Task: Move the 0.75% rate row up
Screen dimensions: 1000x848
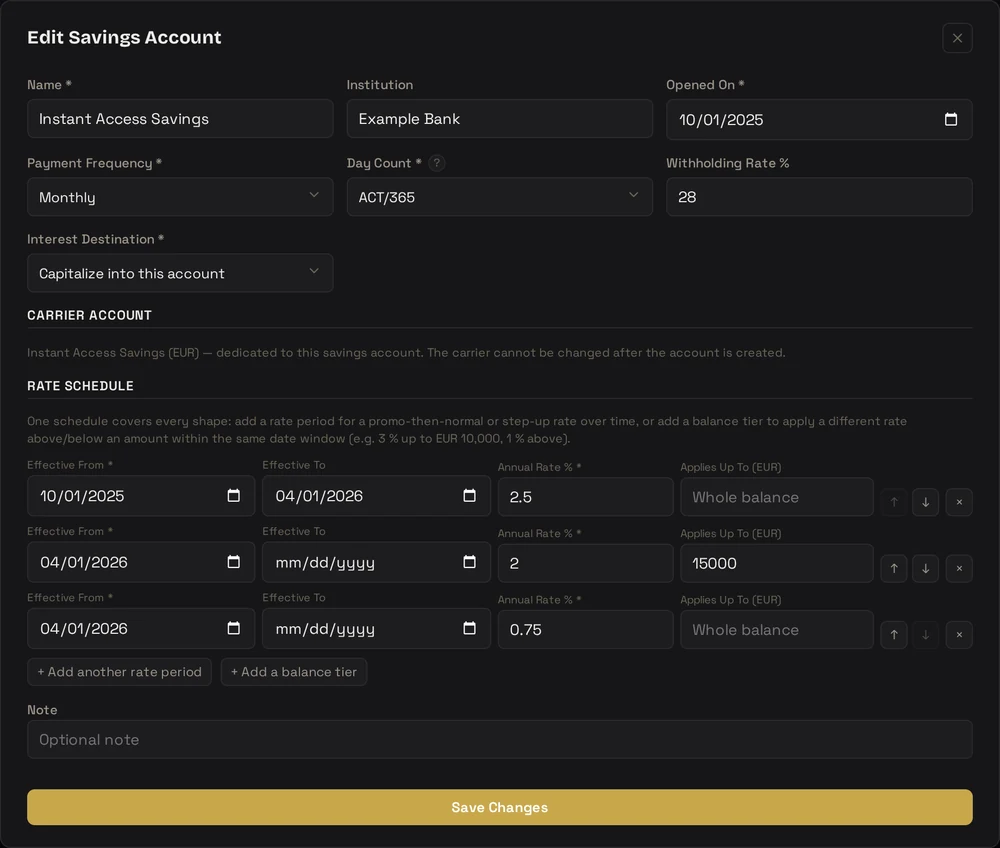Action: pyautogui.click(x=893, y=635)
